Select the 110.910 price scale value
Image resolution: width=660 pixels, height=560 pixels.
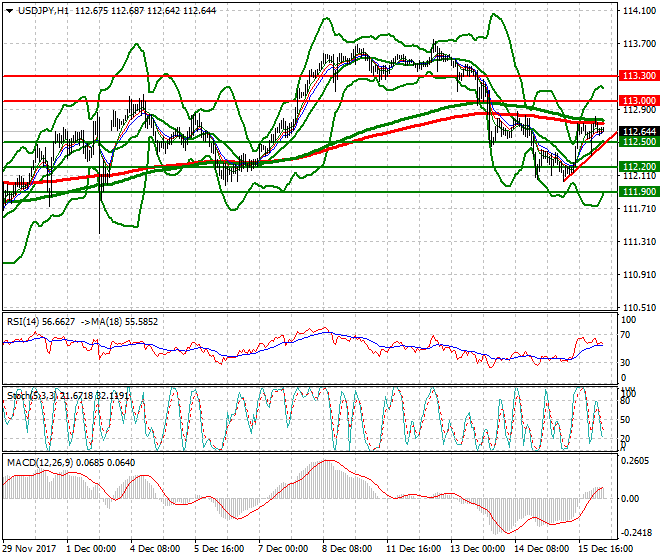[639, 275]
